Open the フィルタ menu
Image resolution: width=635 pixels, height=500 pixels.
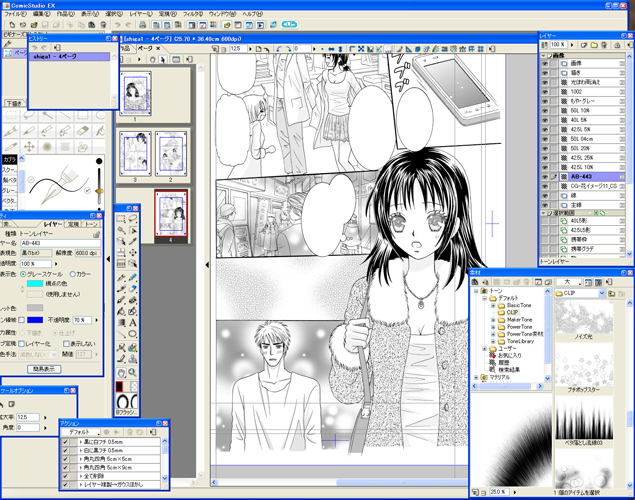pyautogui.click(x=193, y=14)
